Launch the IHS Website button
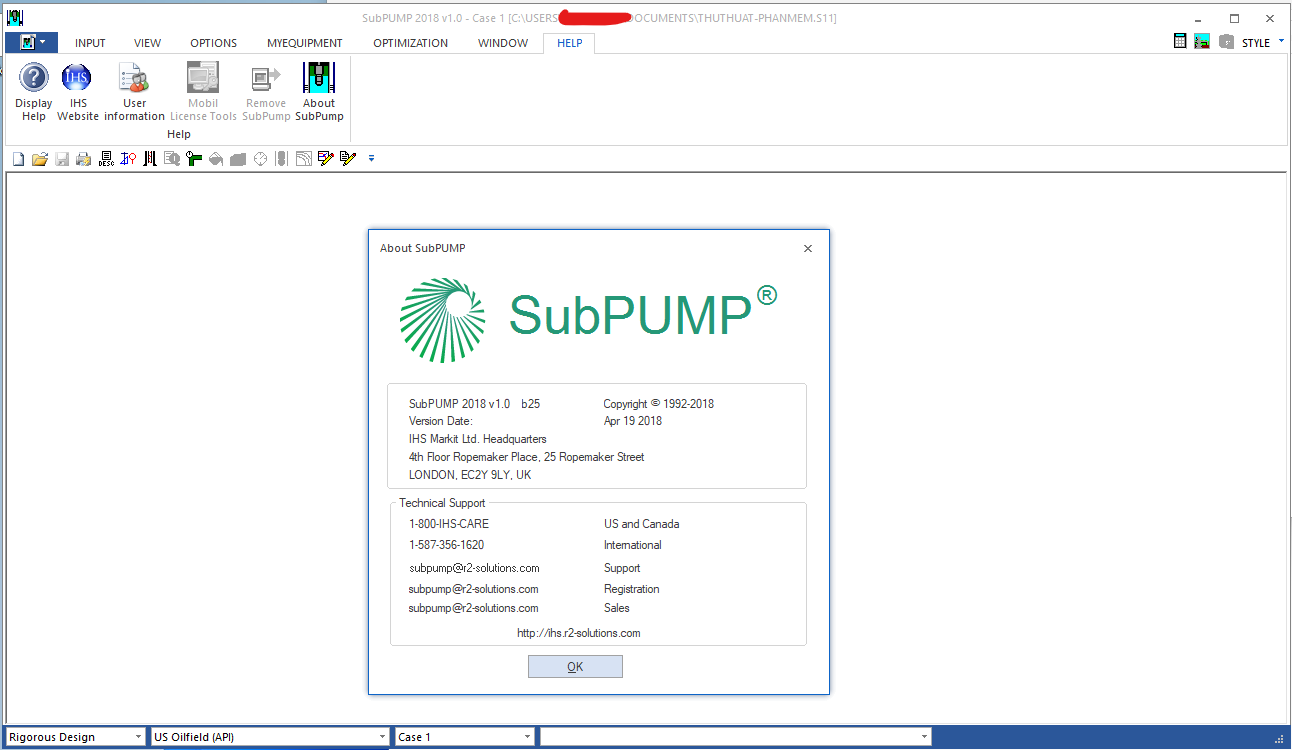Image resolution: width=1292 pixels, height=750 pixels. (x=78, y=92)
